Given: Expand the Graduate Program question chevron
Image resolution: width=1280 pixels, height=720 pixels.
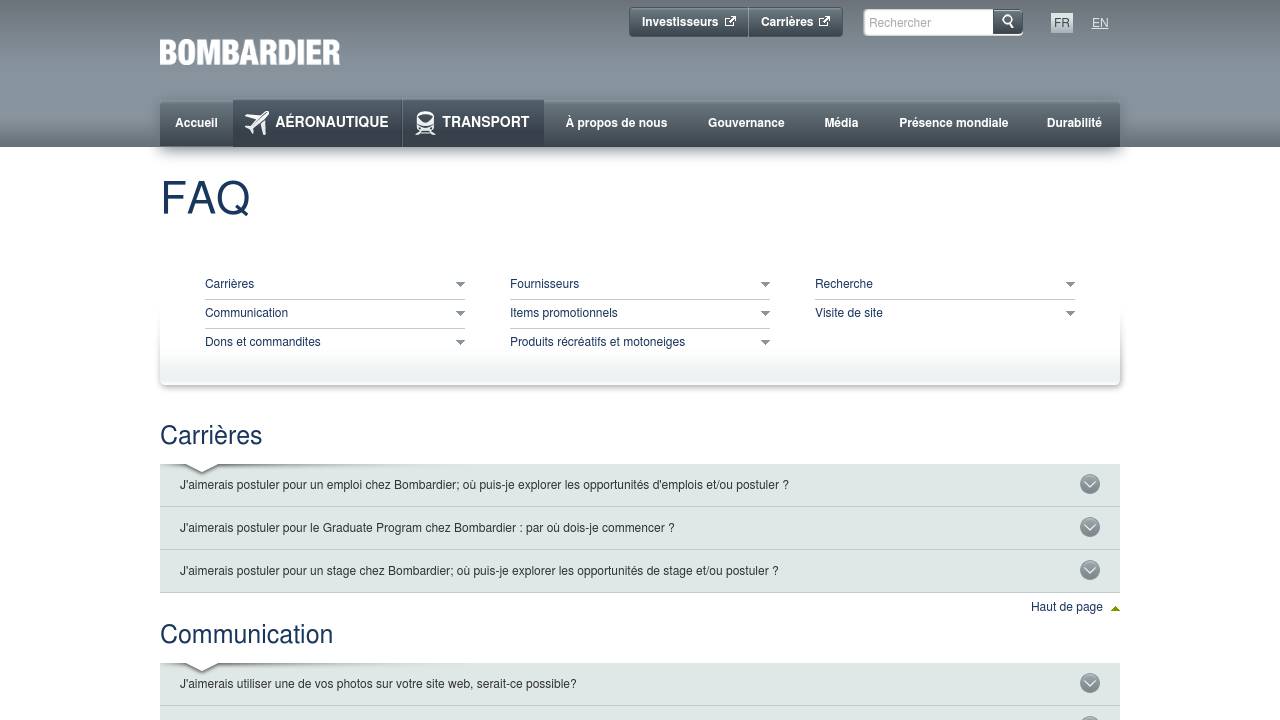Looking at the screenshot, I should pyautogui.click(x=1090, y=527).
